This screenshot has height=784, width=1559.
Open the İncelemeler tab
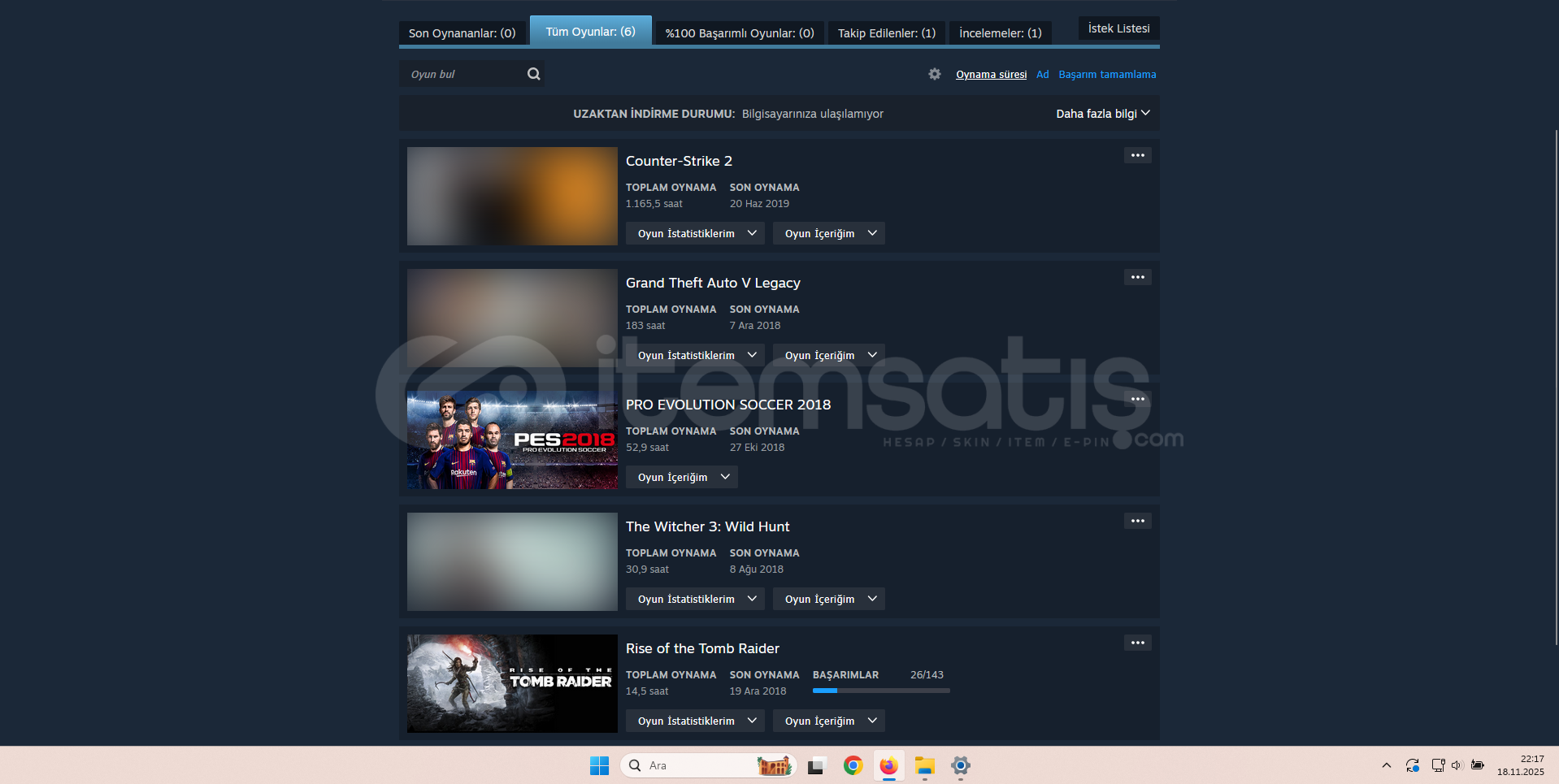point(1001,33)
